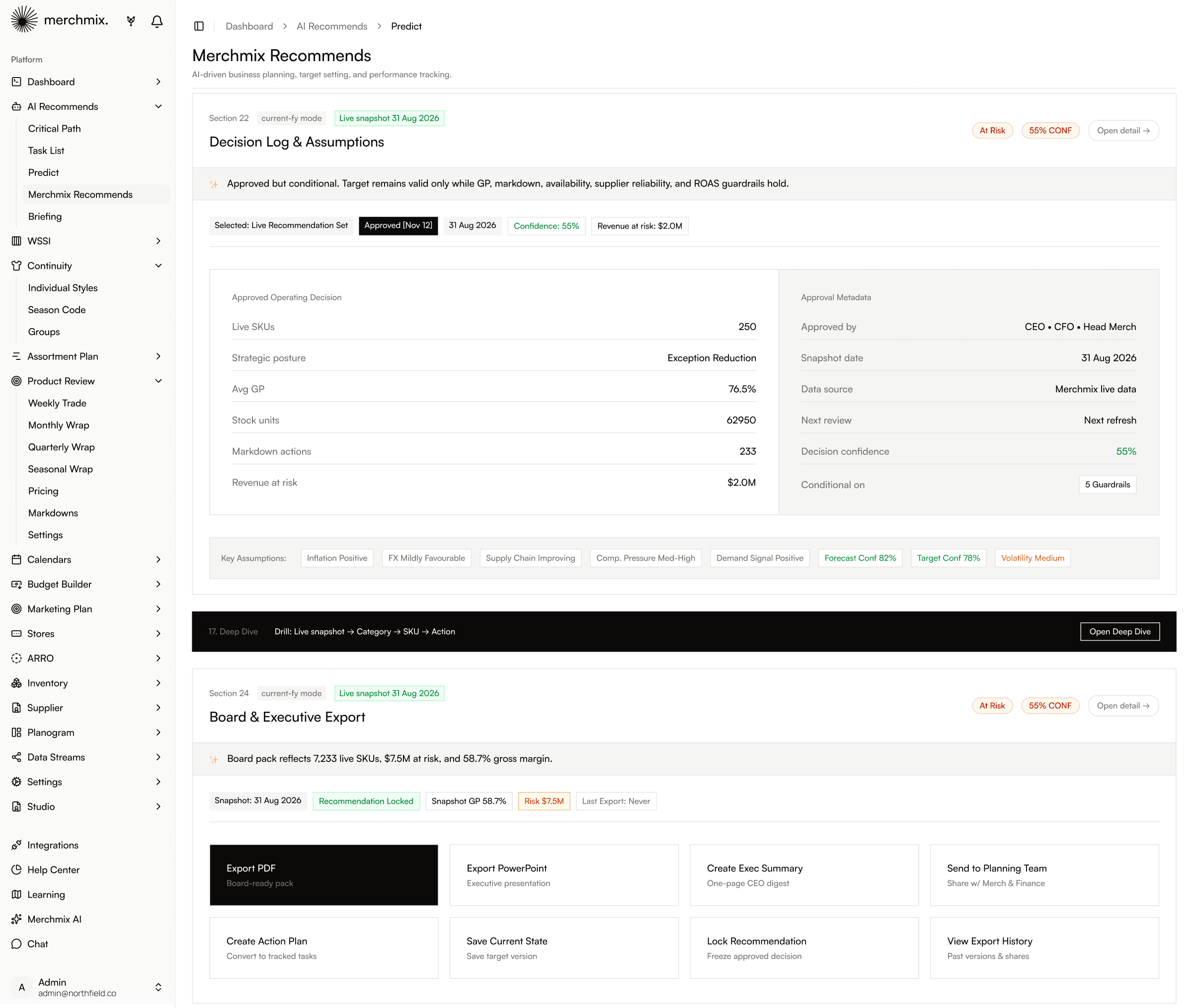Screen dimensions: 1193x1008
Task: Click the Supplier document icon
Action: coord(16,708)
